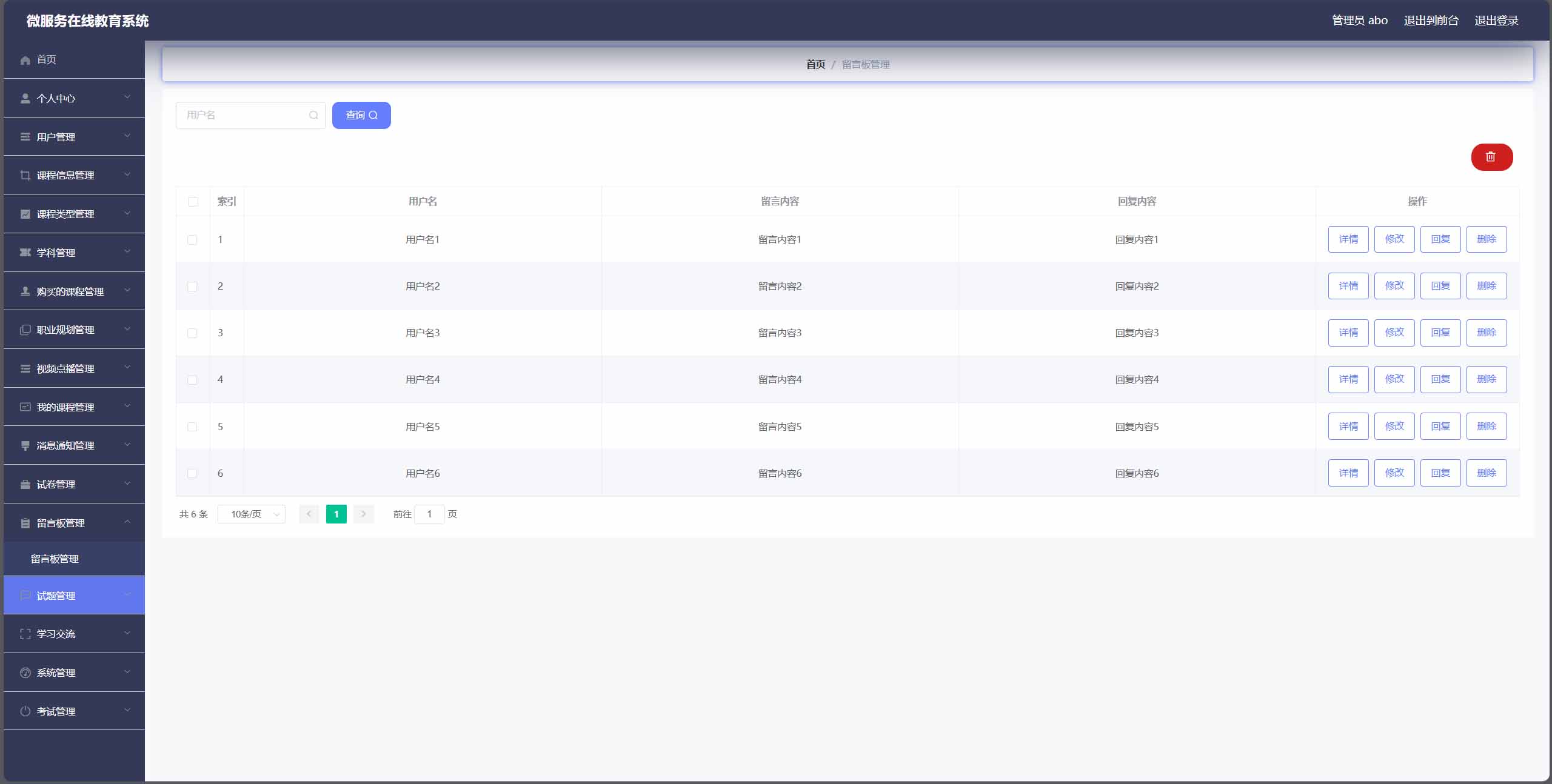Open the 10条/页 page size dropdown
This screenshot has width=1552, height=784.
click(x=252, y=514)
